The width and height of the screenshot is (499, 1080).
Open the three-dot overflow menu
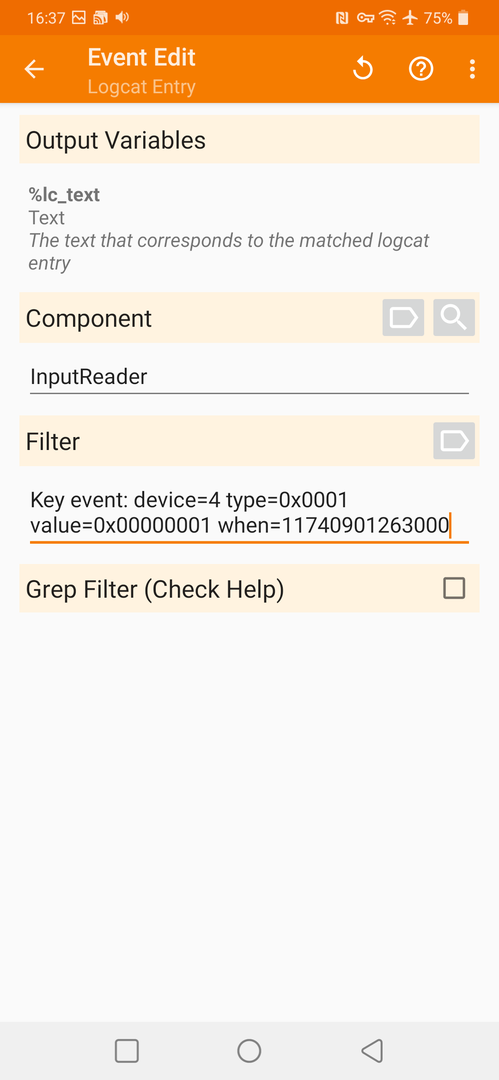coord(472,69)
